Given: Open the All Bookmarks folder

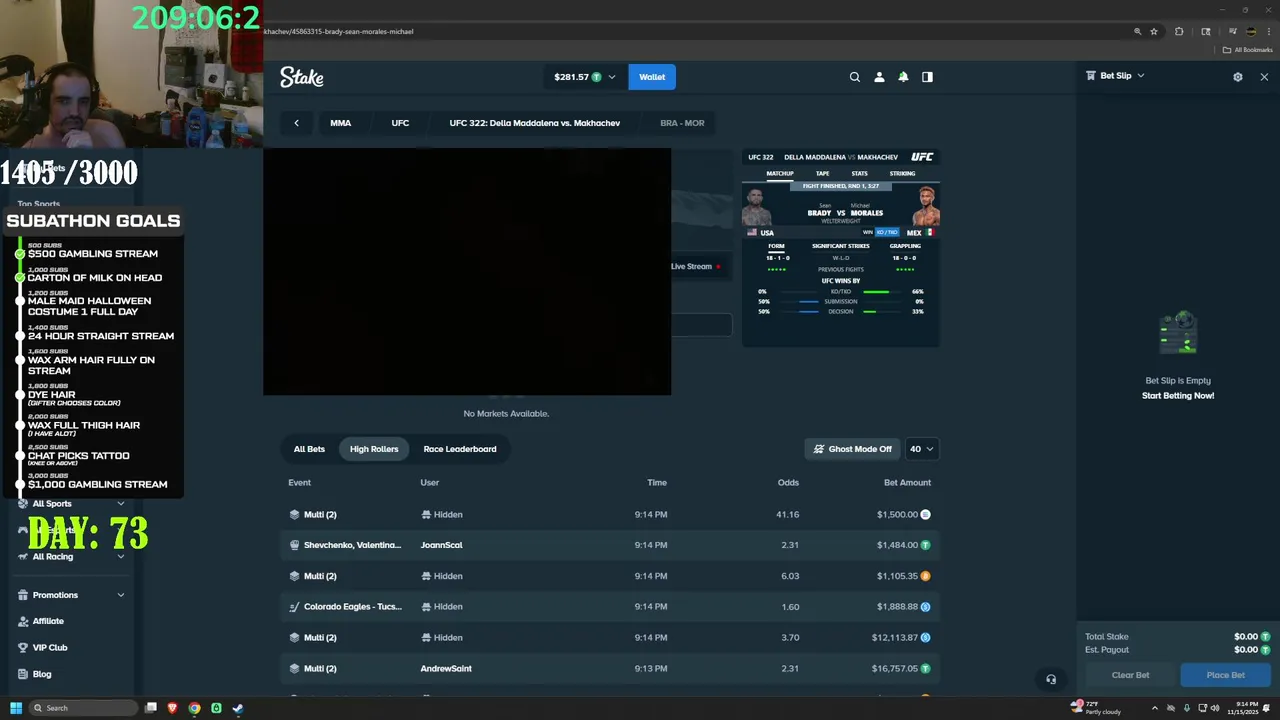Looking at the screenshot, I should click(x=1249, y=50).
